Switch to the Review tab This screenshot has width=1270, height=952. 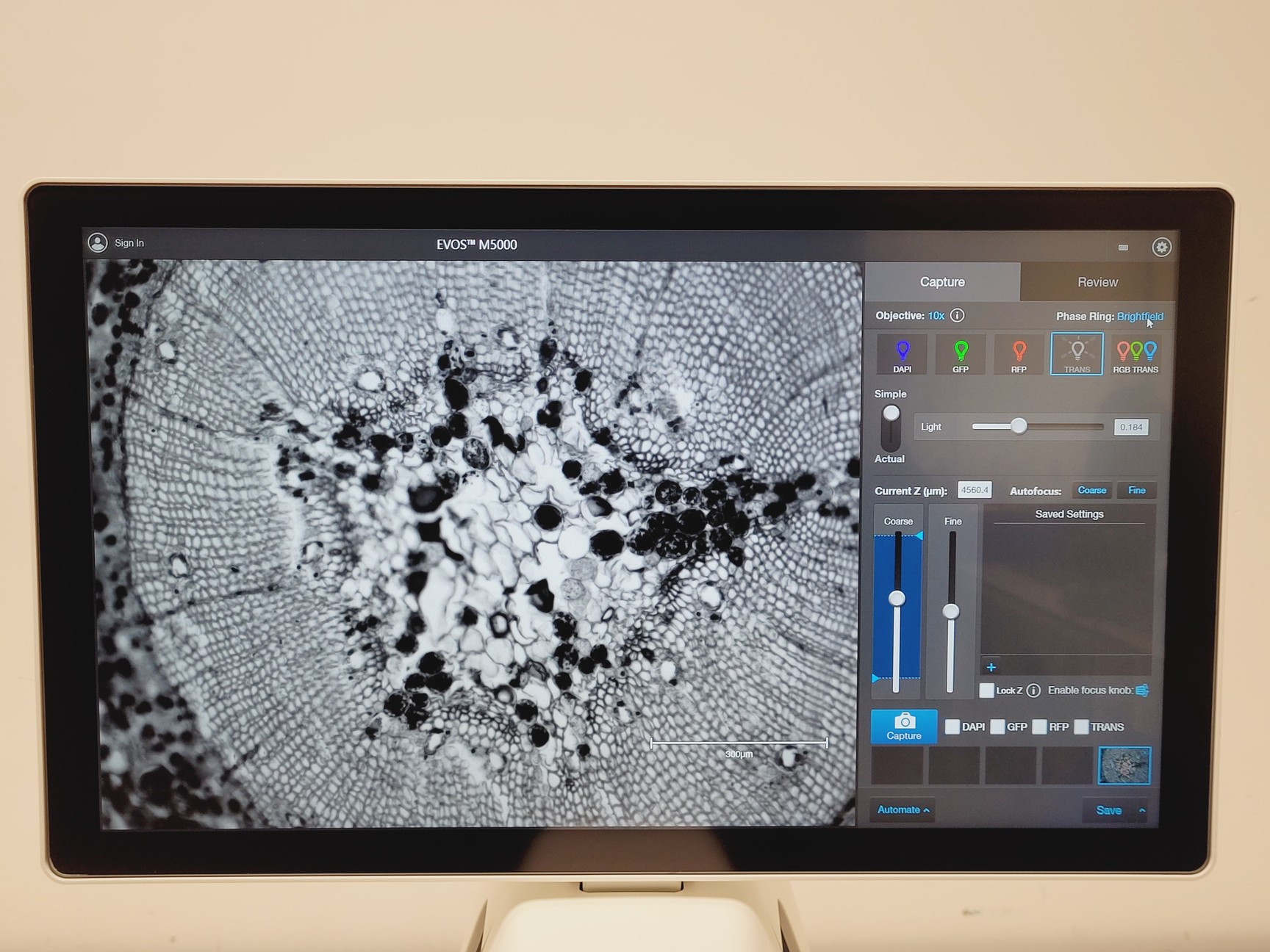pos(1097,281)
